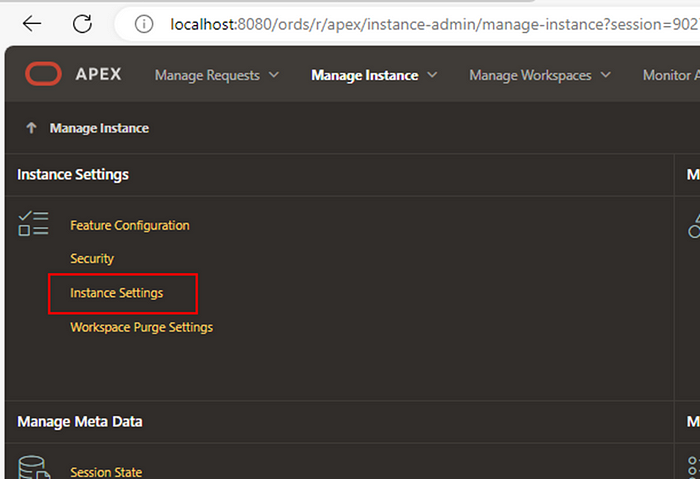This screenshot has width=700, height=479.
Task: Open the Feature Configuration link
Action: coord(130,225)
